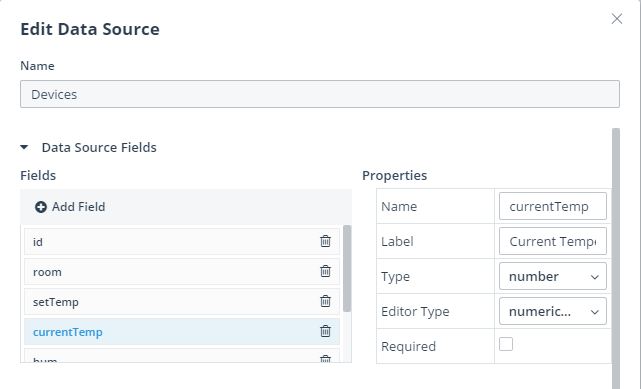Image resolution: width=641 pixels, height=389 pixels.
Task: Click the Required property label
Action: coord(408,347)
